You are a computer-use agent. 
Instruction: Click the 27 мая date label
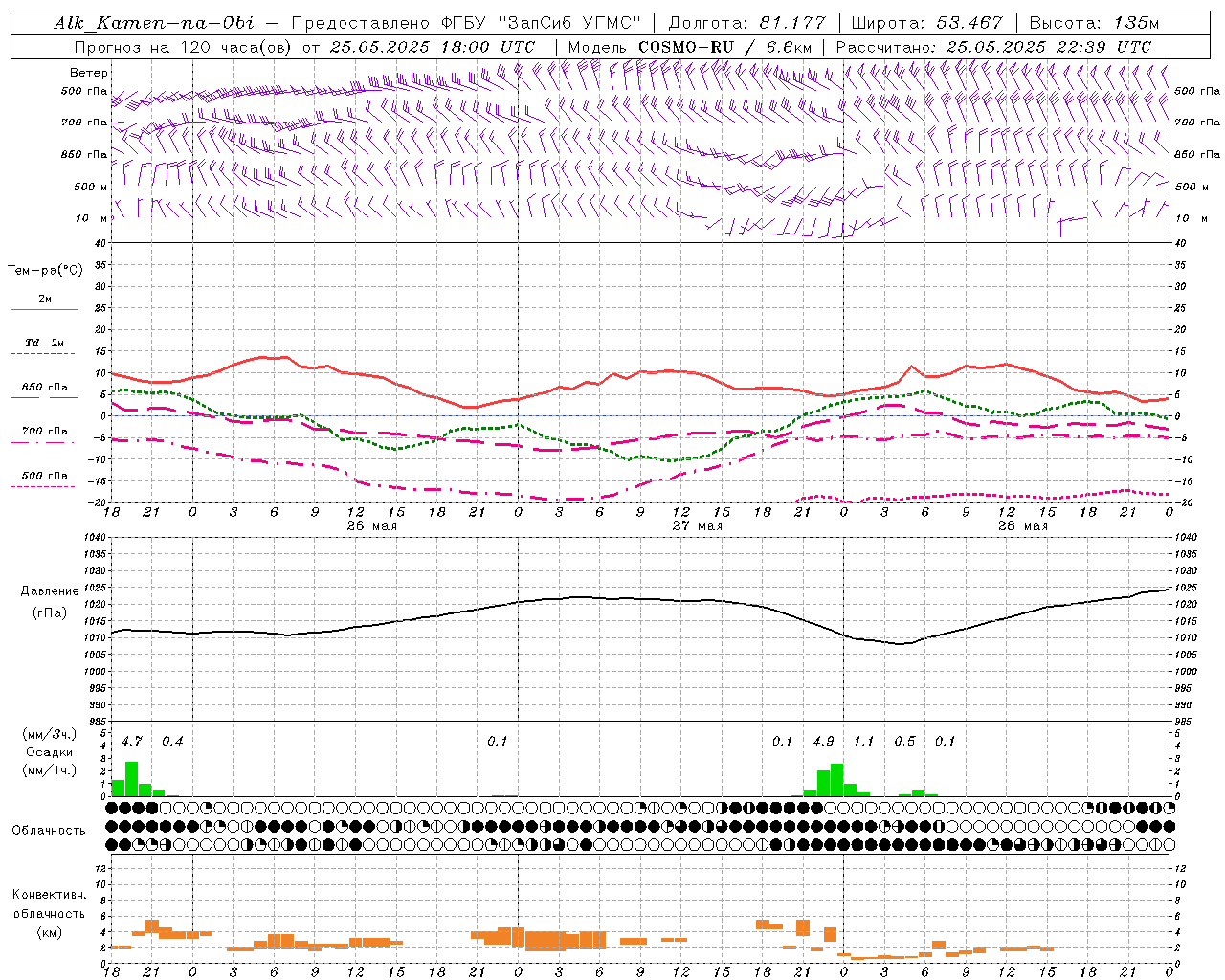click(697, 526)
